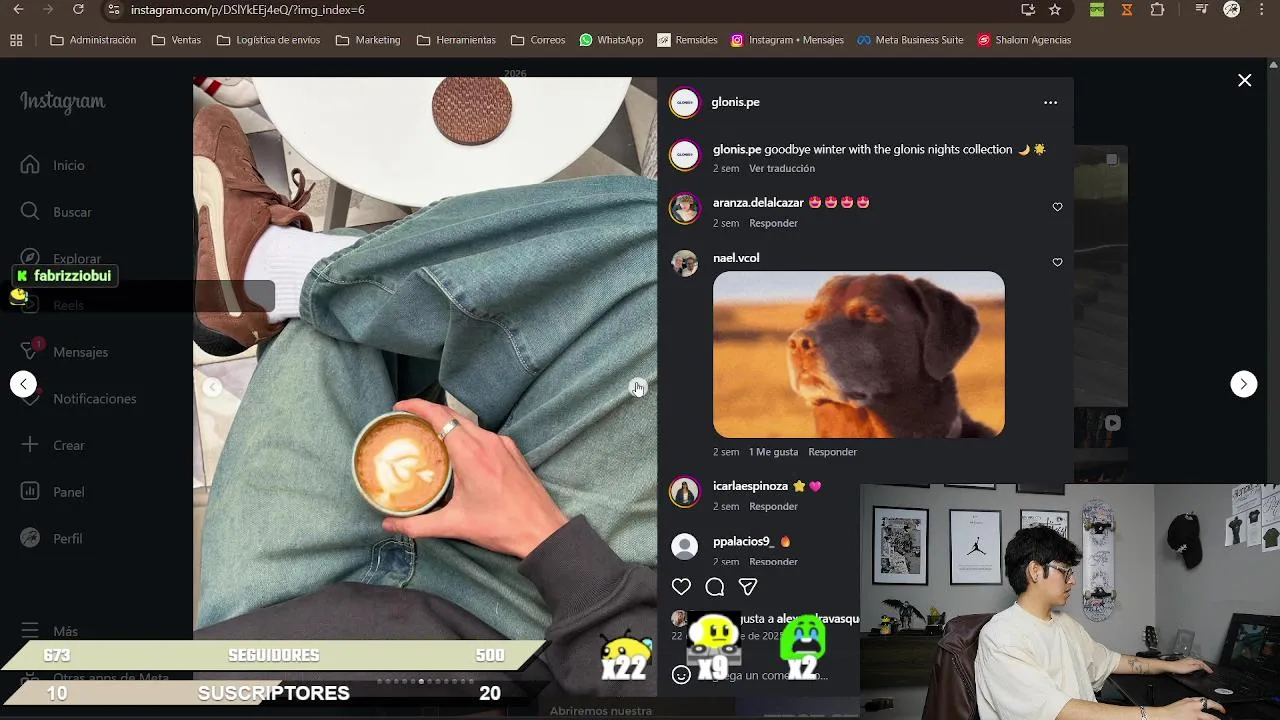
Task: Like nael.vcol's comment
Action: [1057, 262]
